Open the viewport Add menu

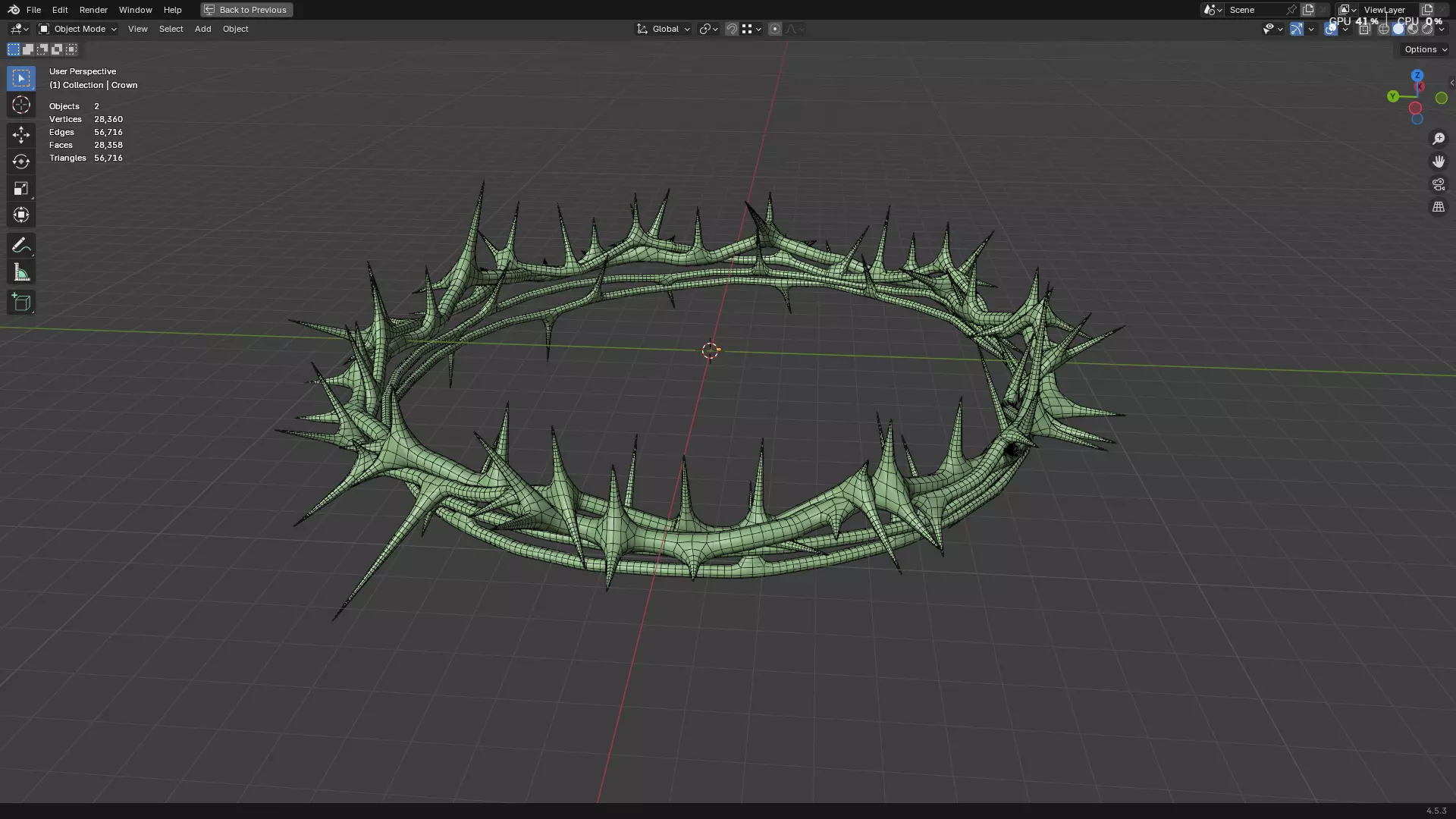click(202, 29)
